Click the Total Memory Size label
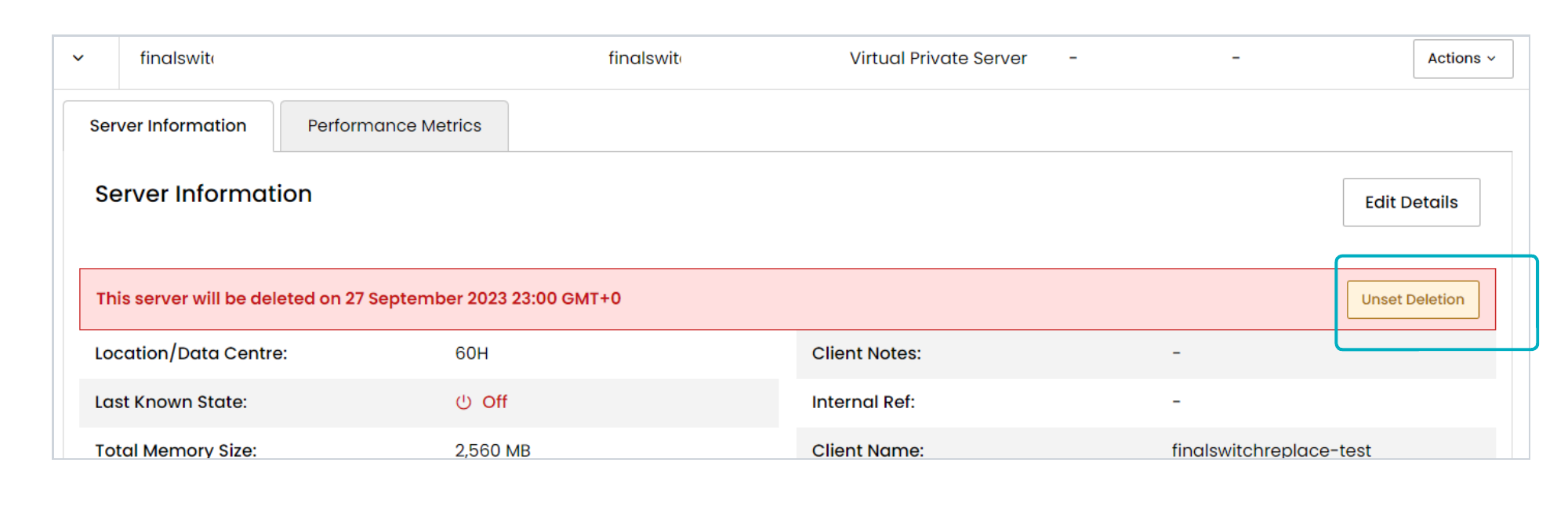 176,450
